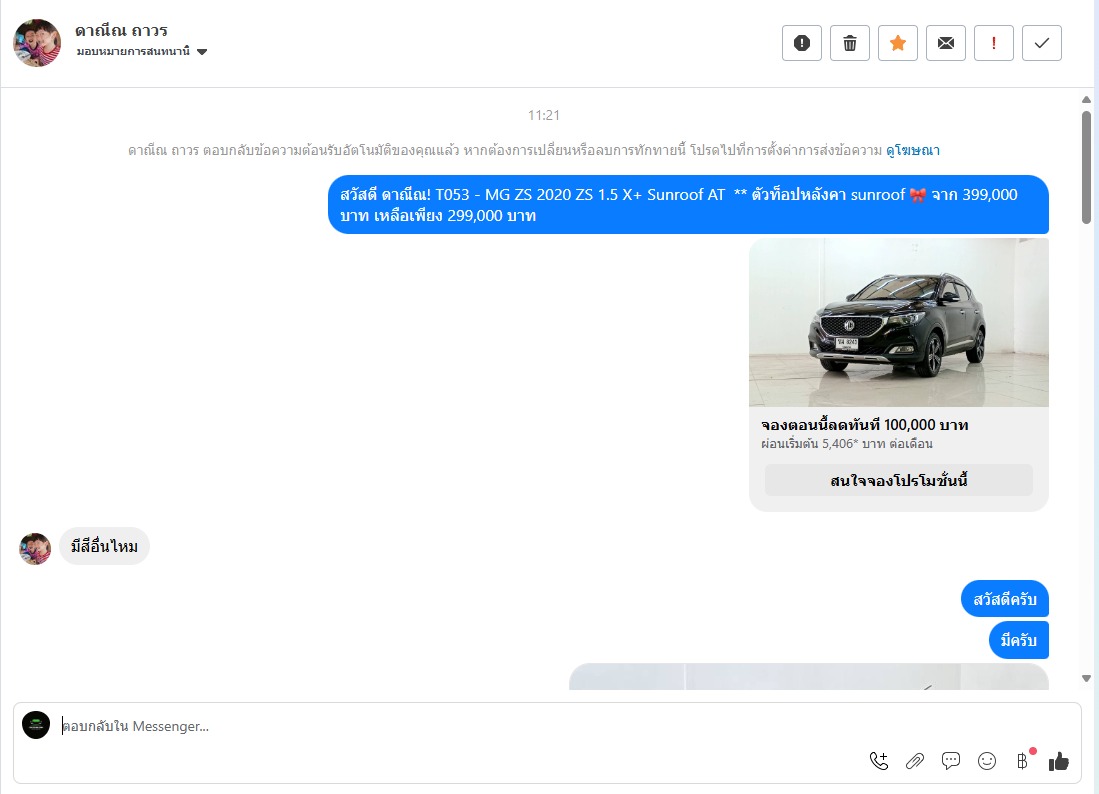Open assign conversation dropdown arrow
This screenshot has width=1099, height=794.
point(202,52)
